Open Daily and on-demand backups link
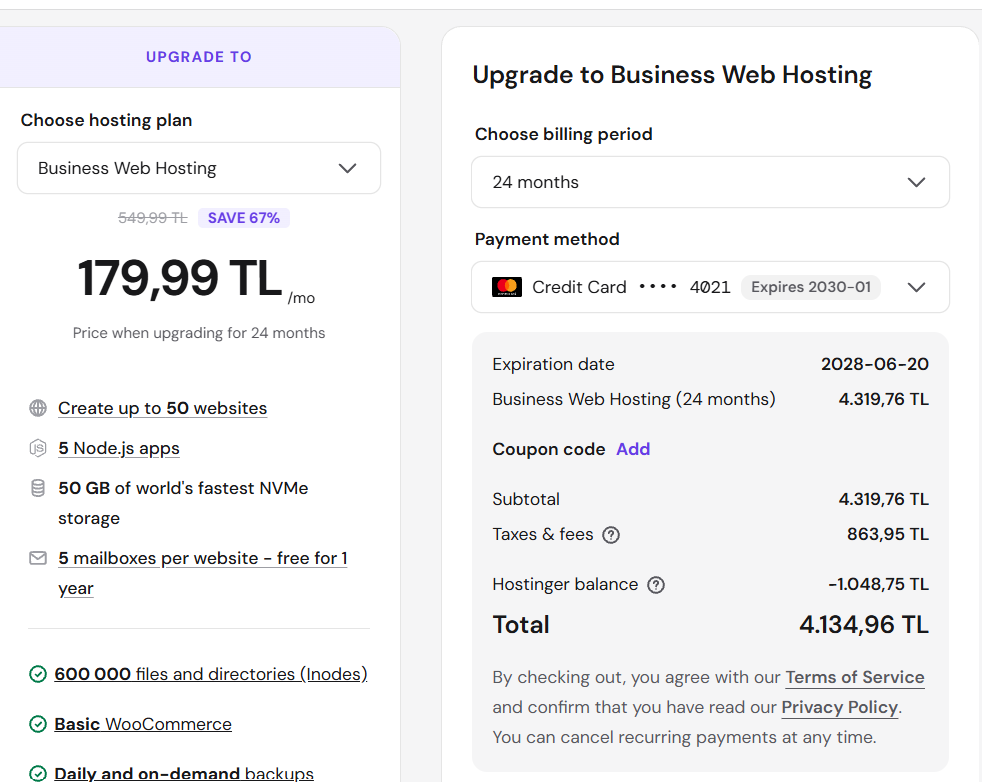This screenshot has height=782, width=982. [184, 774]
